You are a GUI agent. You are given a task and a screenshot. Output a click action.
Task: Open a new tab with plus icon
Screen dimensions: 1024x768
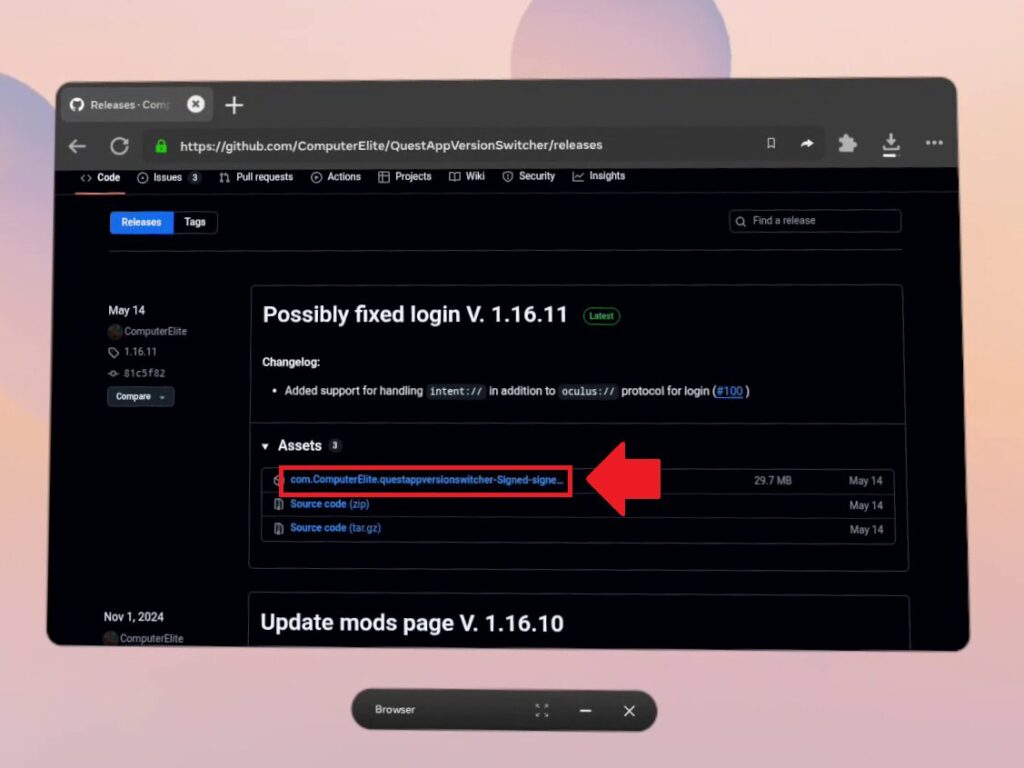pyautogui.click(x=234, y=105)
